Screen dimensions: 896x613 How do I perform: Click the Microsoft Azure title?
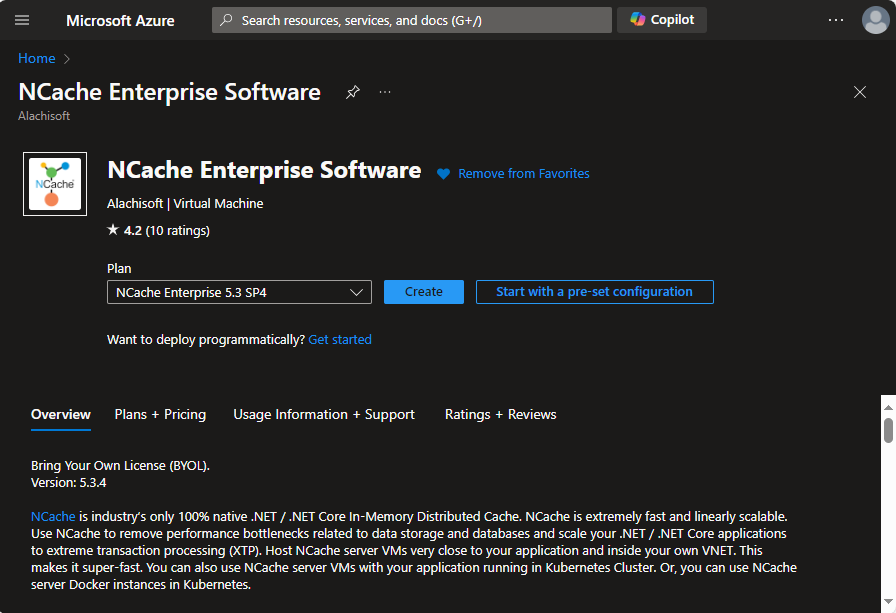(120, 21)
